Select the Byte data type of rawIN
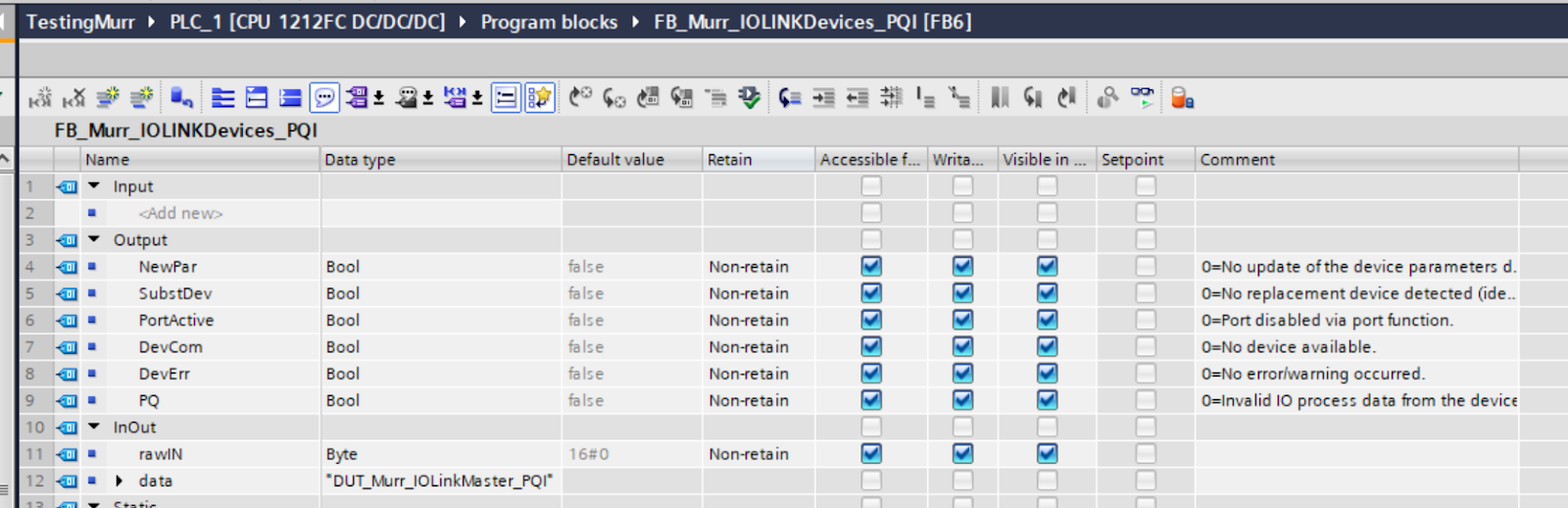The width and height of the screenshot is (1568, 508). (342, 454)
